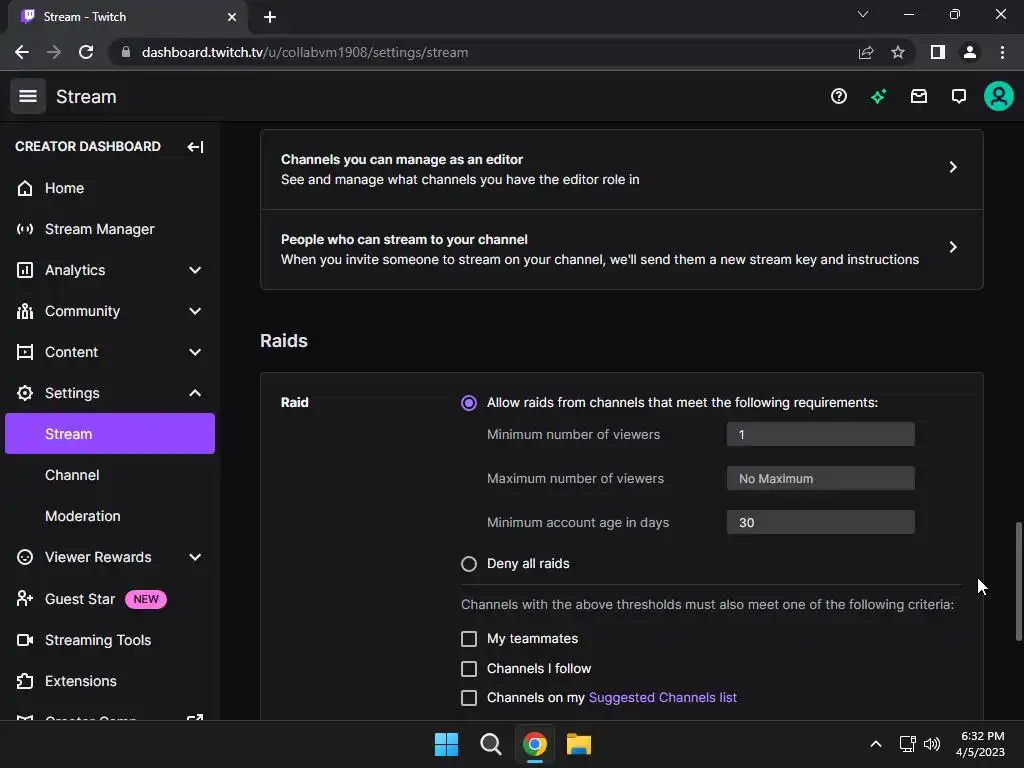Open People who can stream to your channel
The width and height of the screenshot is (1024, 768).
[622, 249]
